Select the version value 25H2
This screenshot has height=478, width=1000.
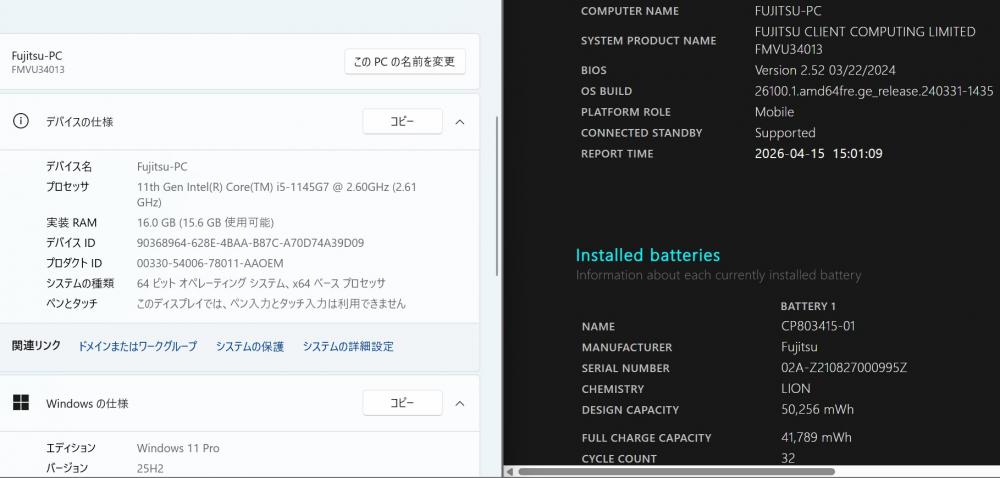pyautogui.click(x=150, y=468)
